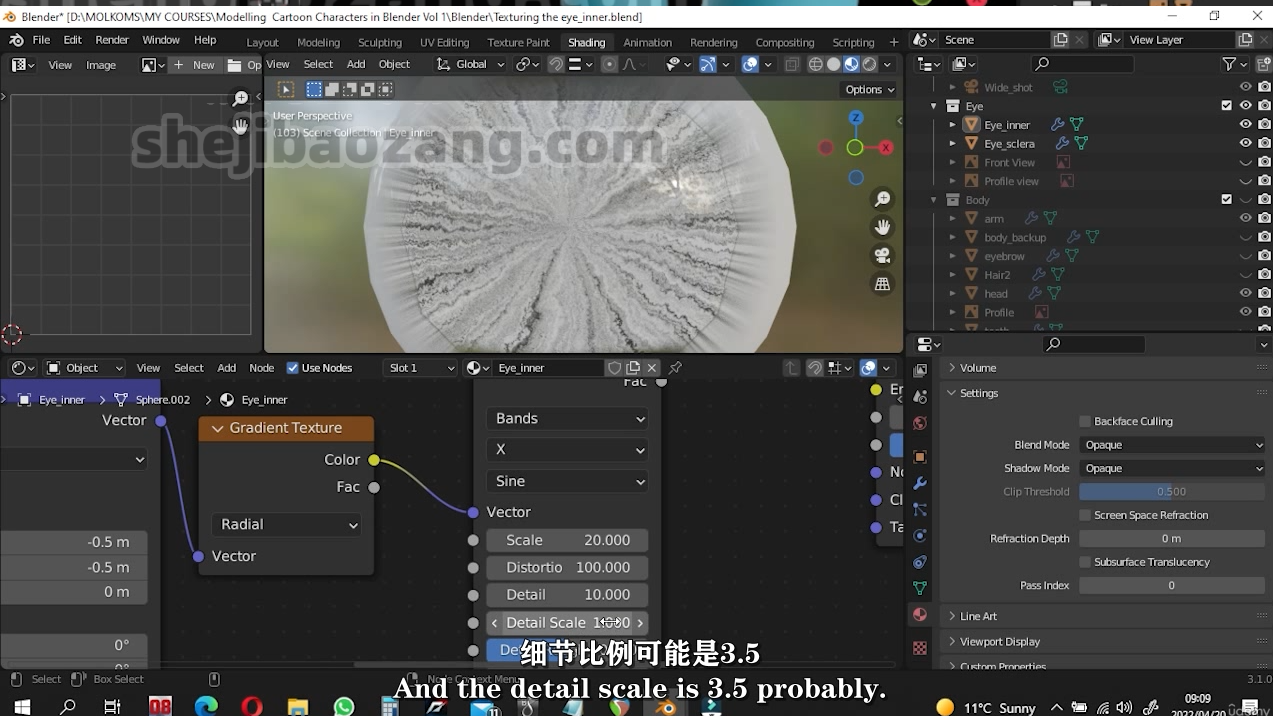The width and height of the screenshot is (1273, 716).
Task: Toggle camera view gizmo in 3D viewport
Action: pyautogui.click(x=882, y=256)
